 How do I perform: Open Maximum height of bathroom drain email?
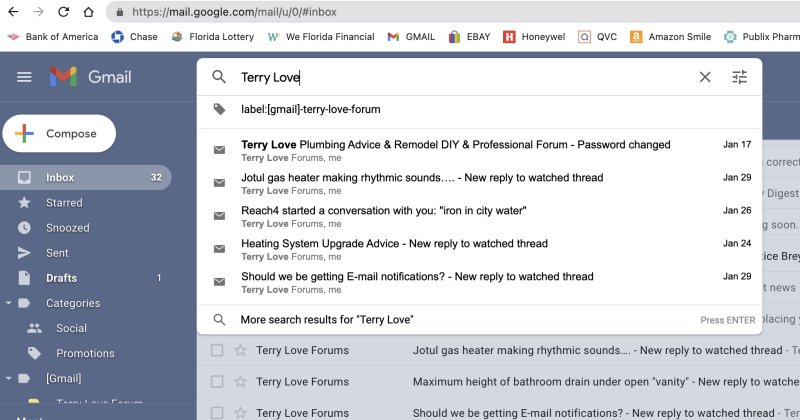point(499,382)
